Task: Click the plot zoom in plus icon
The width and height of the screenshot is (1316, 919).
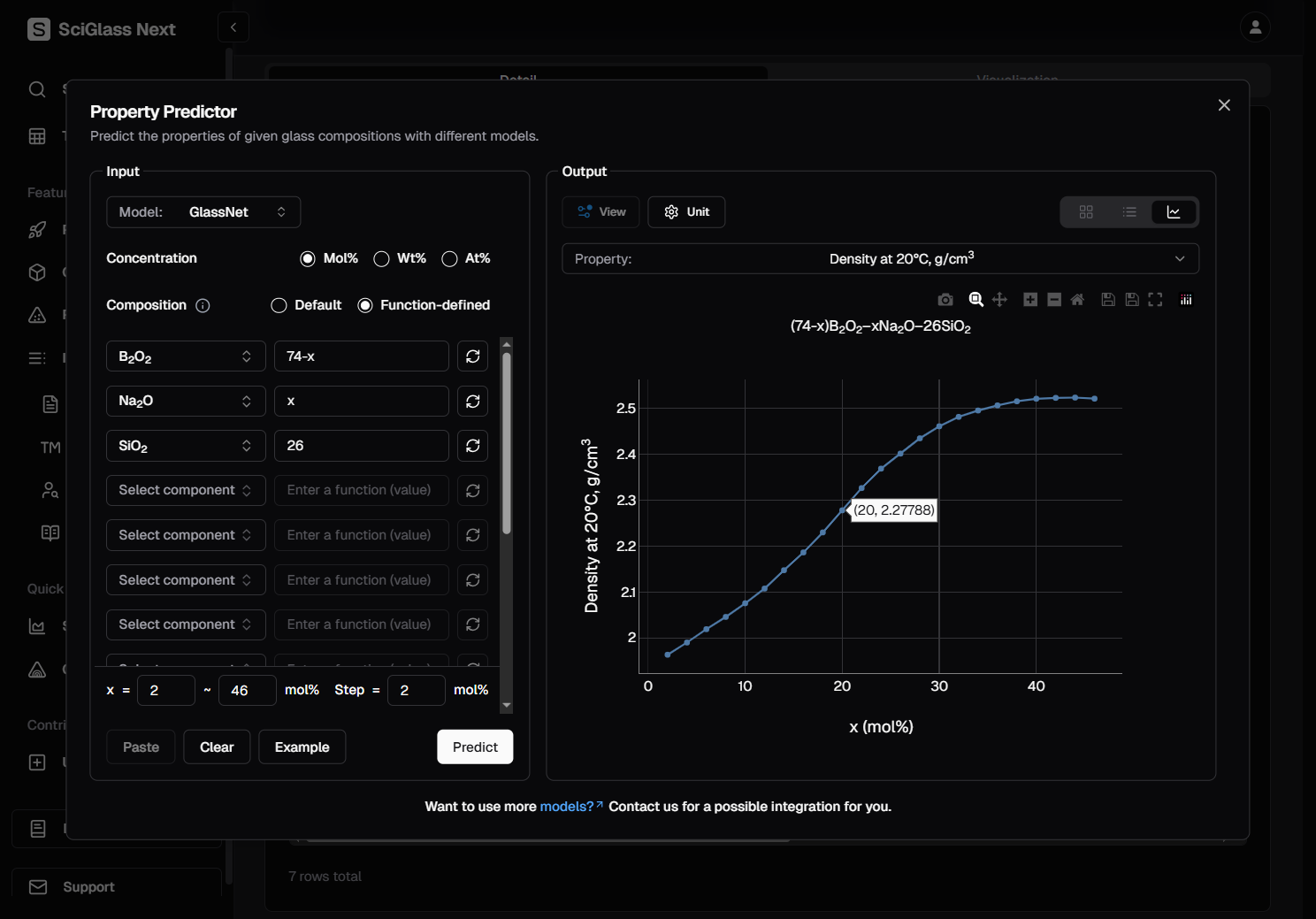Action: [1030, 300]
